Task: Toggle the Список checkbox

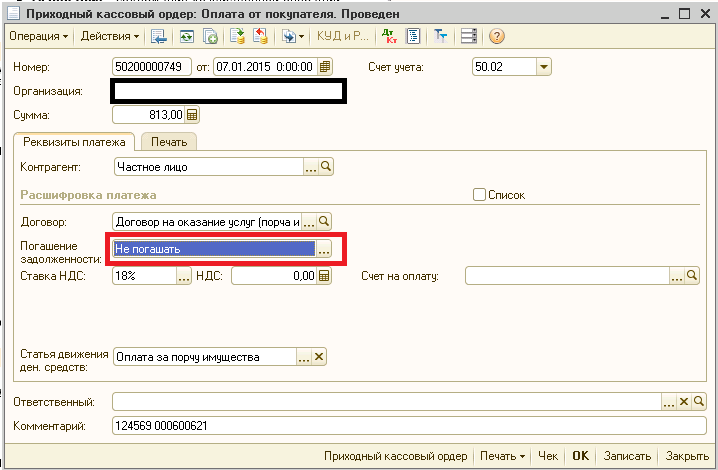Action: (x=479, y=195)
